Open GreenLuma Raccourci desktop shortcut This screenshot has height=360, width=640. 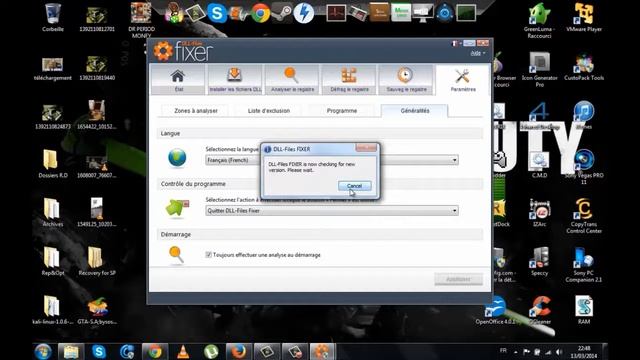pos(540,20)
